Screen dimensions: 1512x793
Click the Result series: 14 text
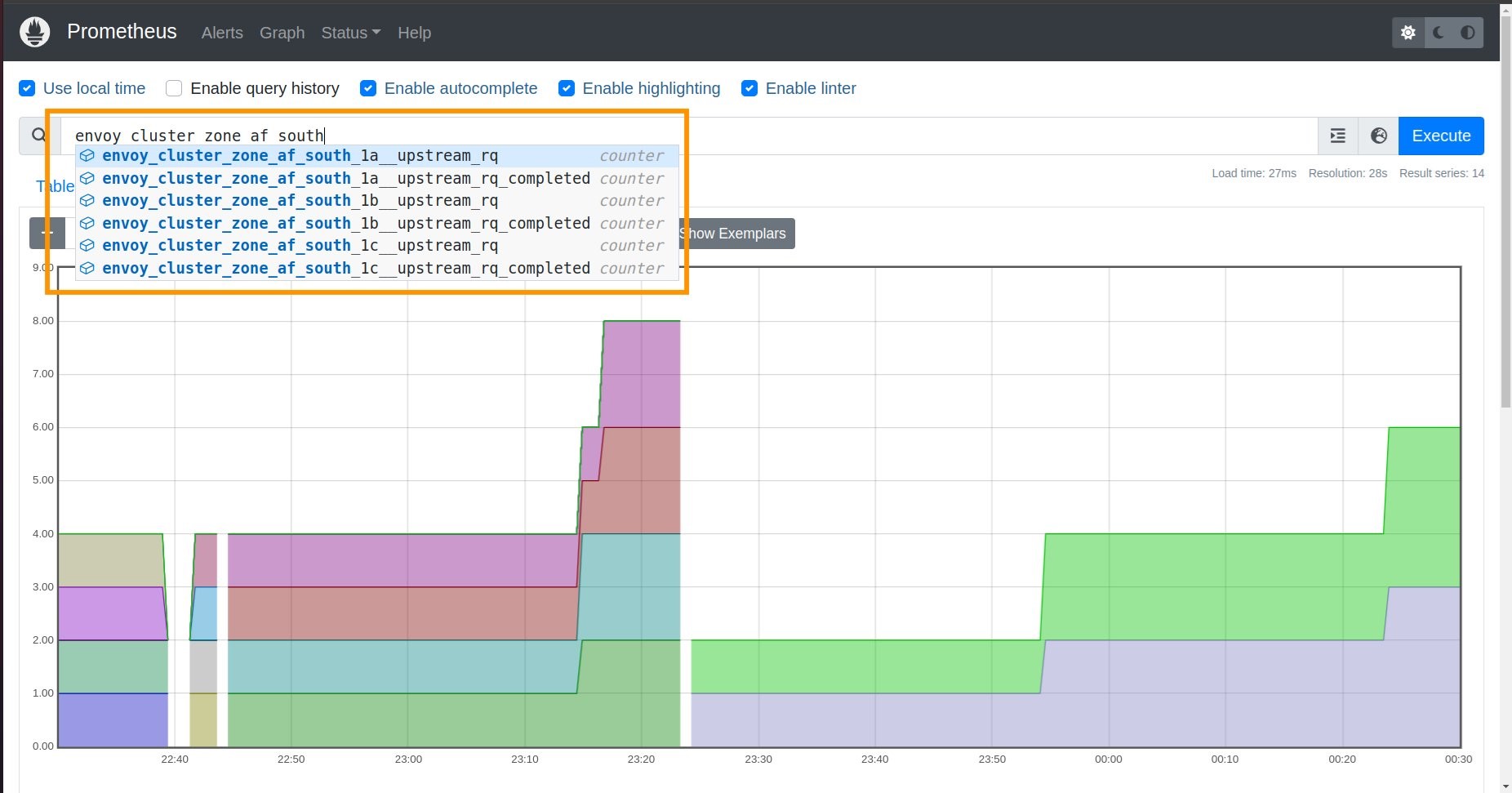1442,173
